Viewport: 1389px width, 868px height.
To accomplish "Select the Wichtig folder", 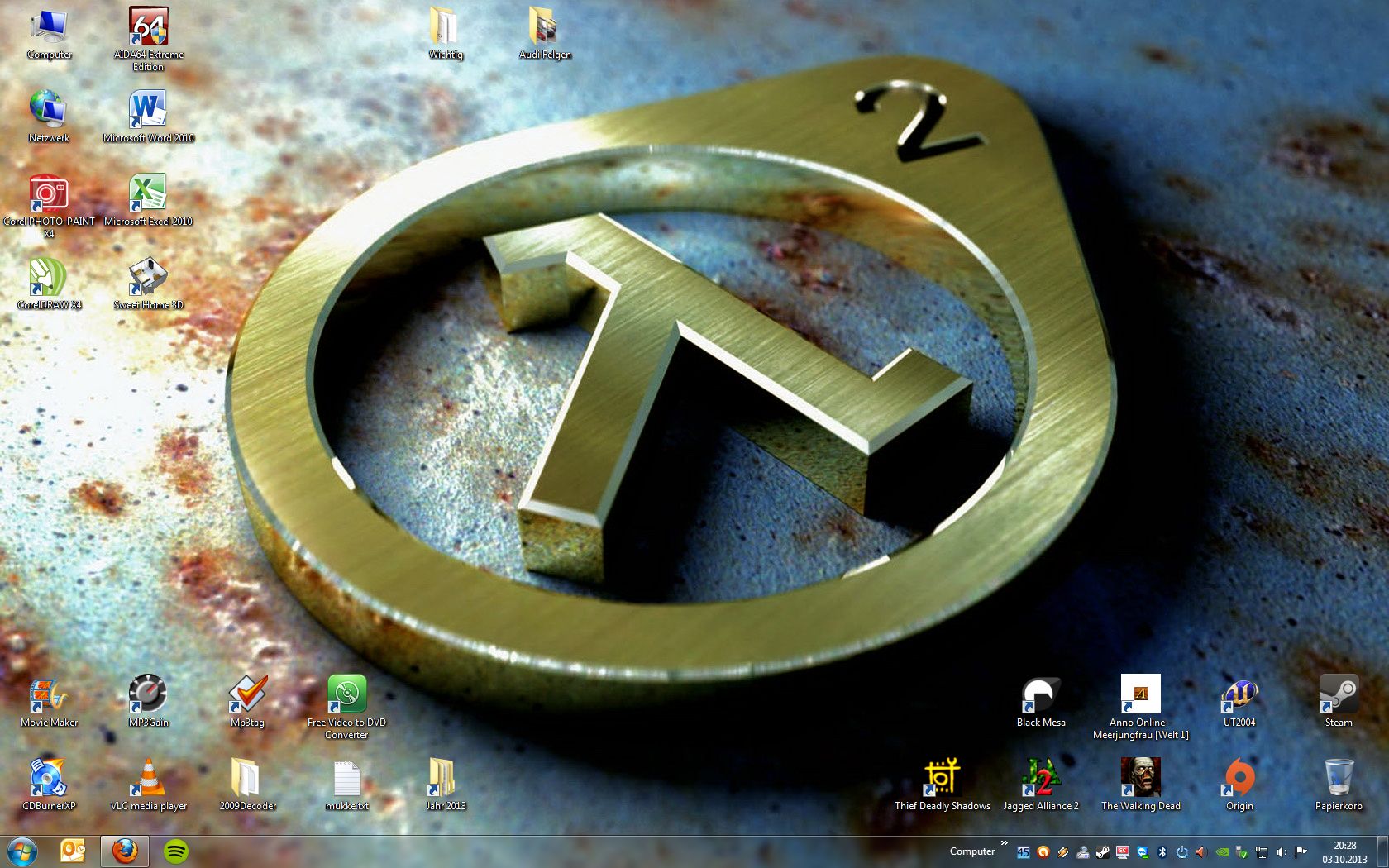I will click(x=446, y=34).
